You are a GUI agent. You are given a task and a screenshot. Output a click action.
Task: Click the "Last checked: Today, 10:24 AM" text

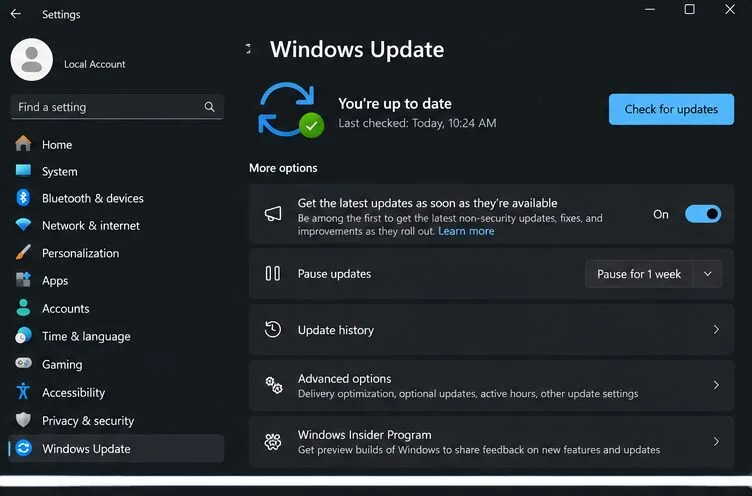click(x=417, y=123)
